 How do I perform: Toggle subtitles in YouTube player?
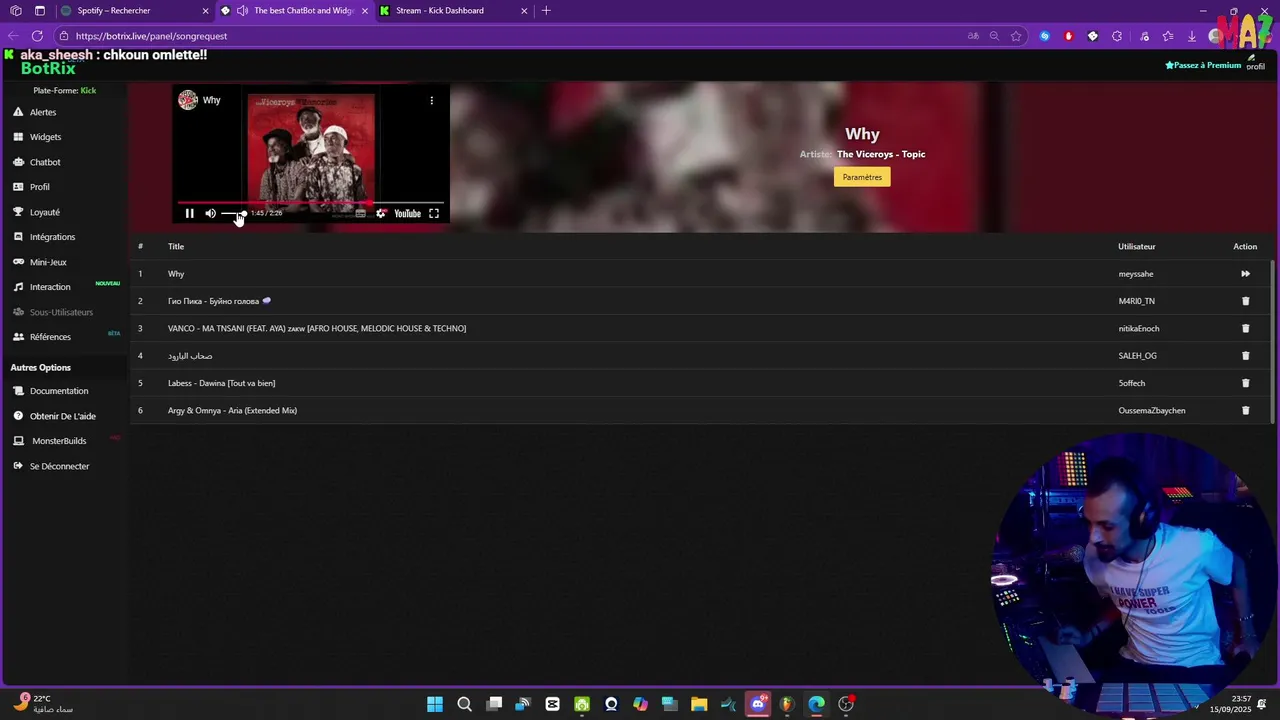click(360, 213)
